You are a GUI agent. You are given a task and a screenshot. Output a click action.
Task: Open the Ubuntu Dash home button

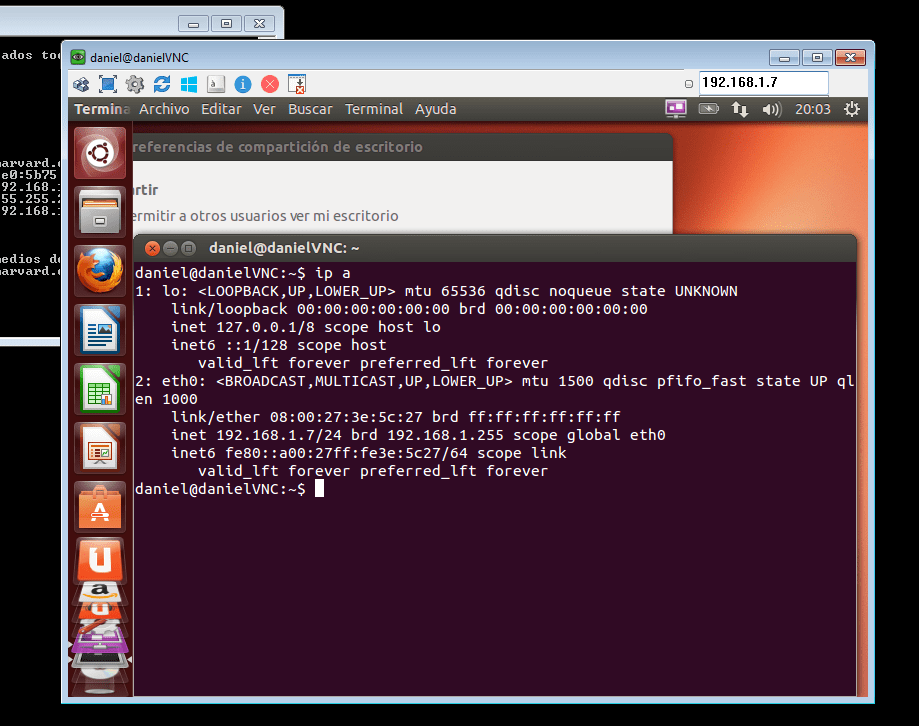[x=100, y=153]
